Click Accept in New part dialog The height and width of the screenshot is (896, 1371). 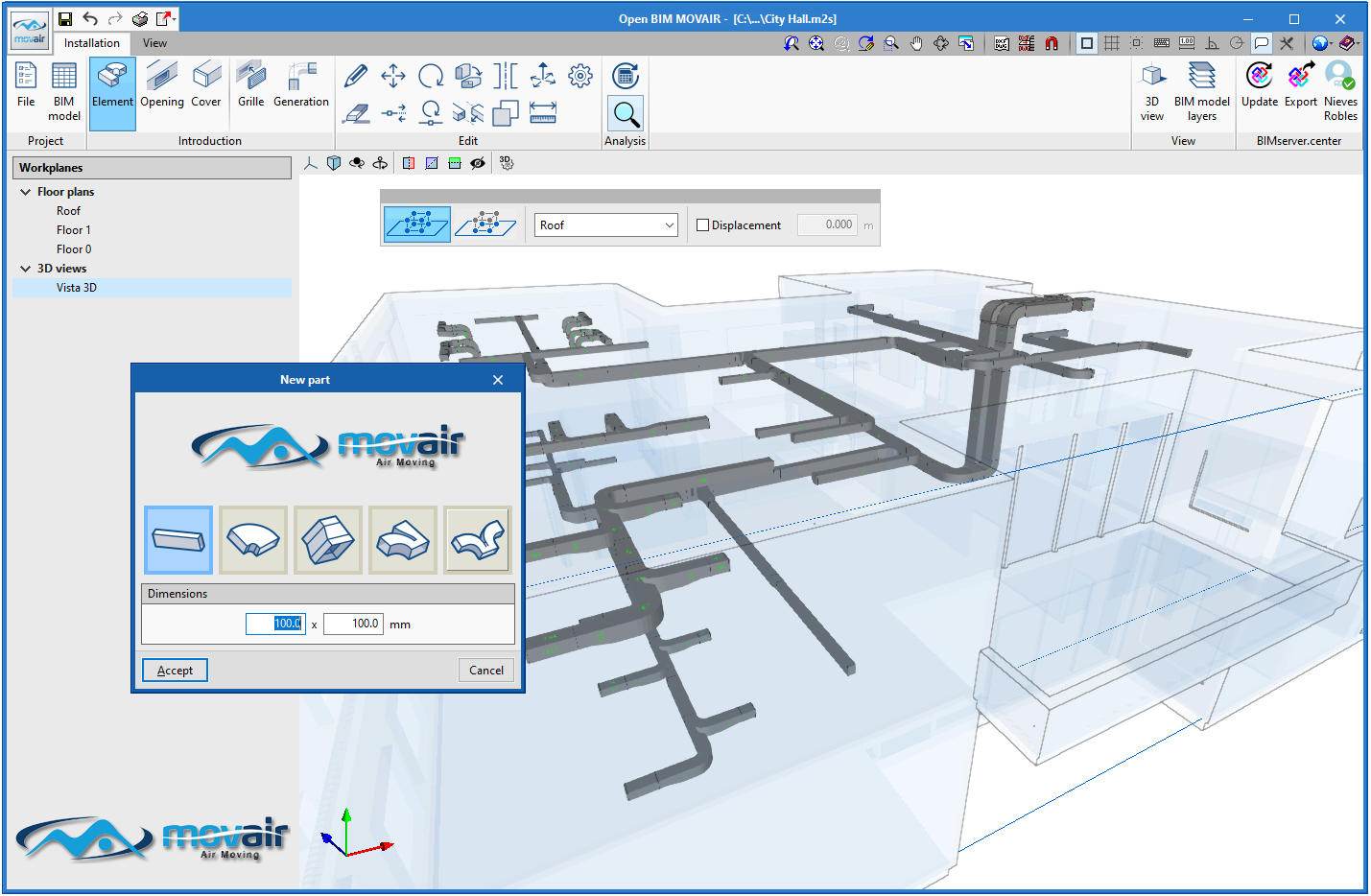175,671
